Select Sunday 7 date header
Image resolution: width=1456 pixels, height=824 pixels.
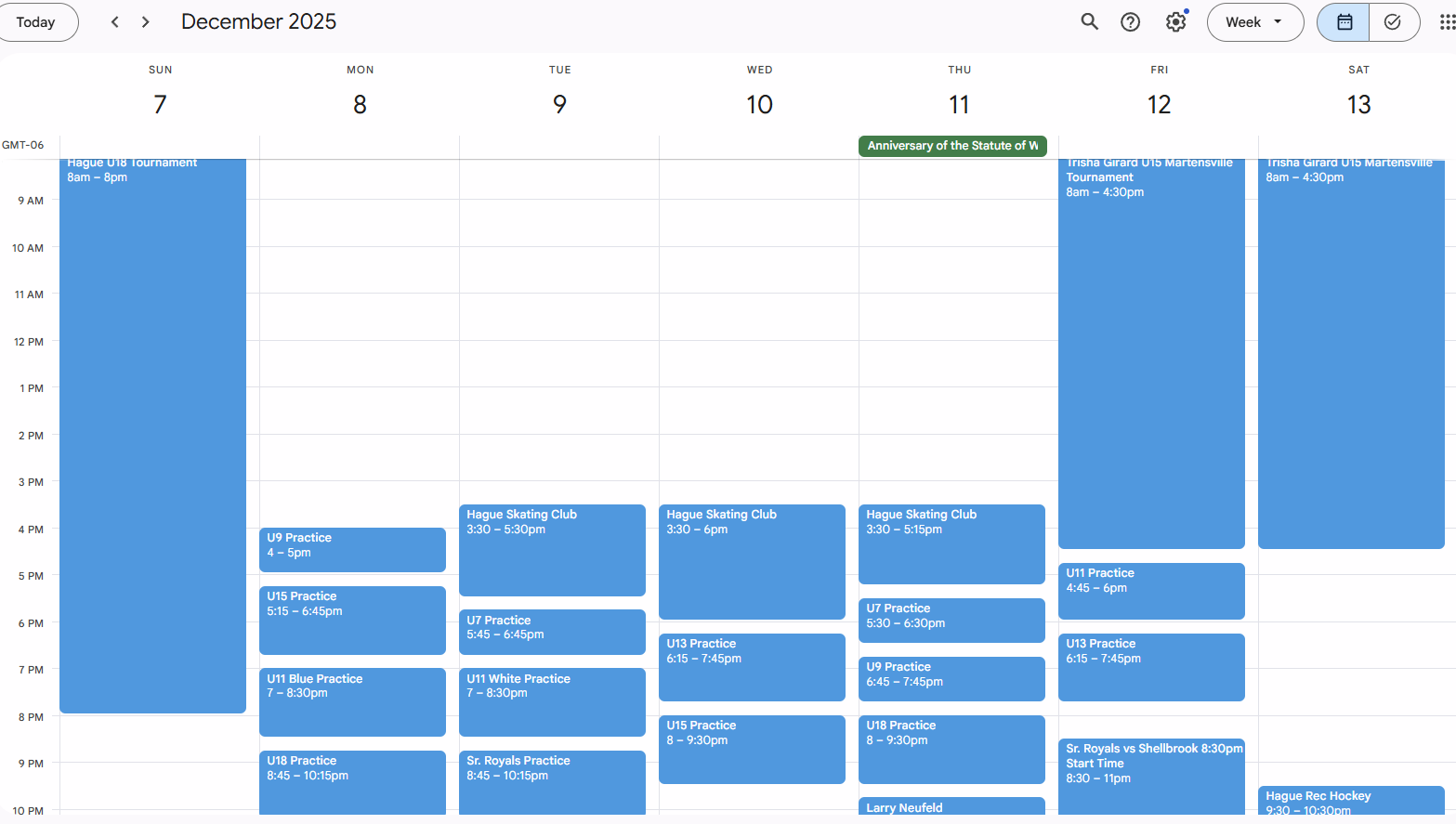pyautogui.click(x=160, y=104)
